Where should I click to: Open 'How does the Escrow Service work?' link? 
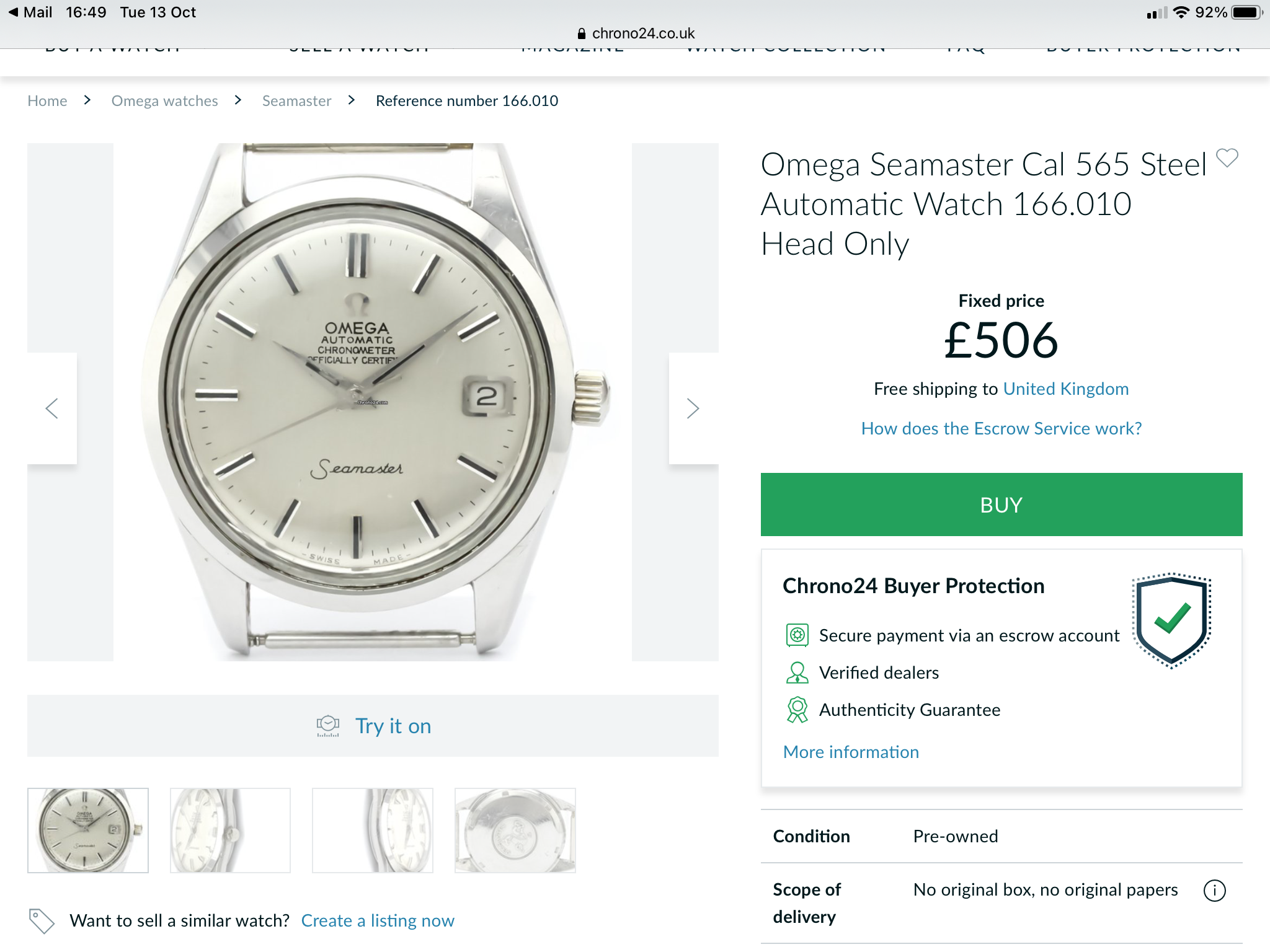coord(1001,428)
